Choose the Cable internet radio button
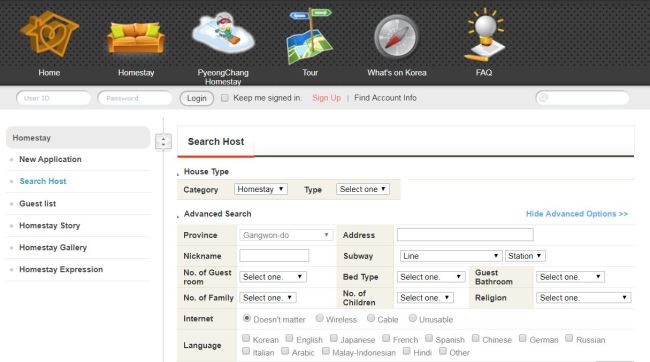The width and height of the screenshot is (650, 362). point(371,318)
